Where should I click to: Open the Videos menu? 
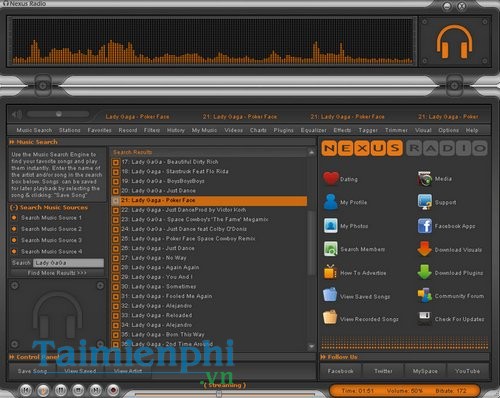tap(233, 130)
